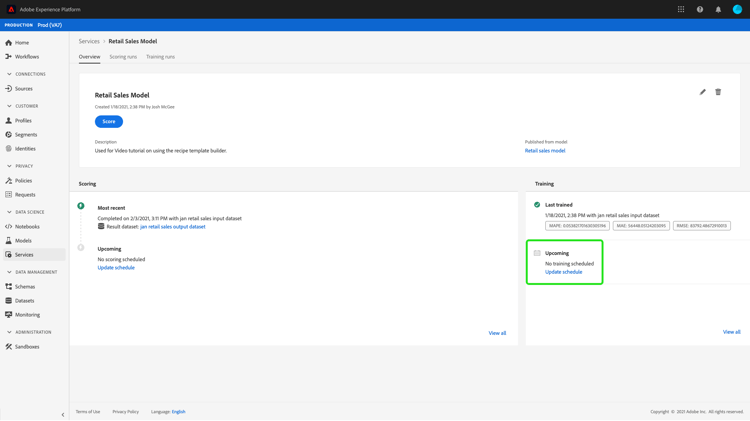Click the MAPE metric badge

(577, 226)
